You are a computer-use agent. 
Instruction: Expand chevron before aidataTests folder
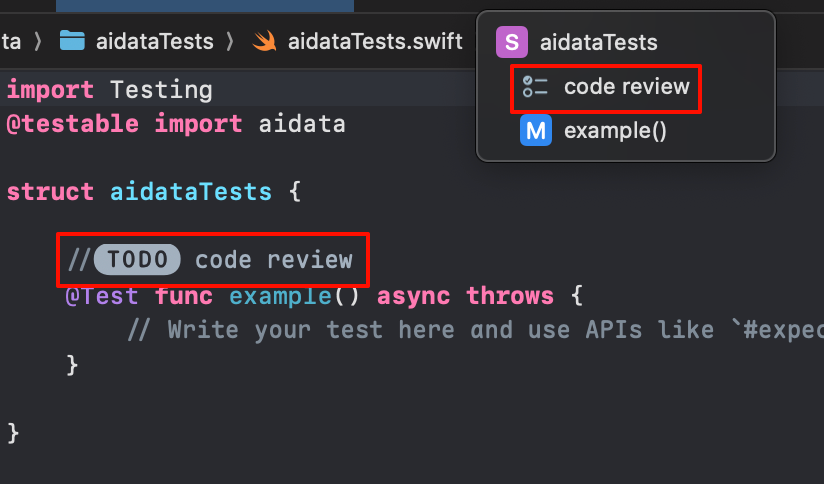38,41
